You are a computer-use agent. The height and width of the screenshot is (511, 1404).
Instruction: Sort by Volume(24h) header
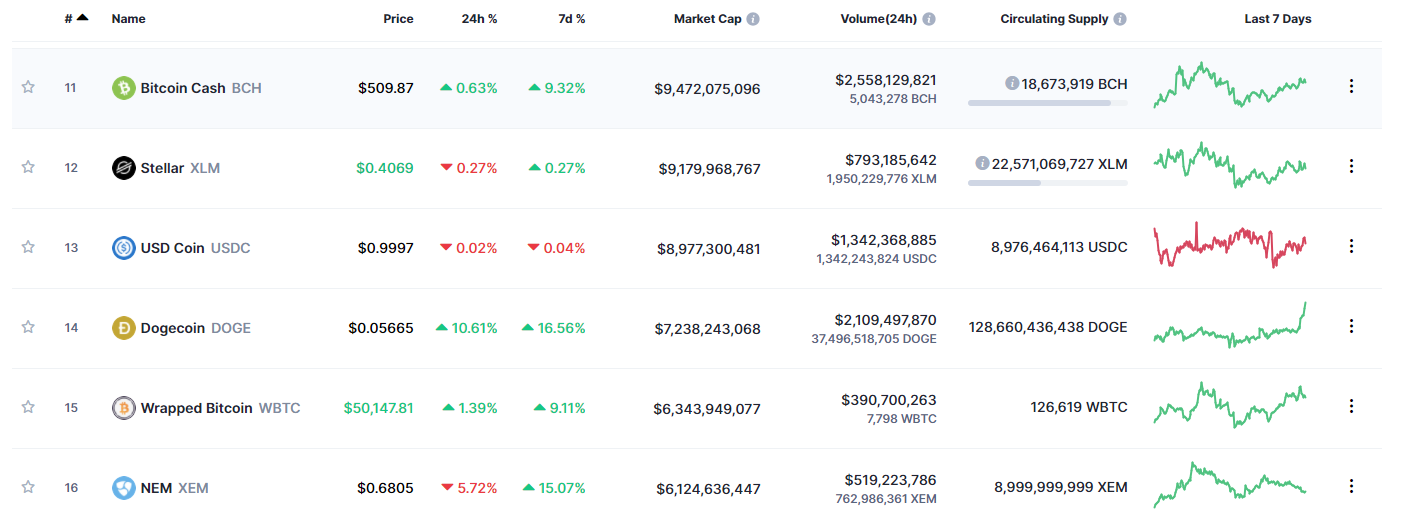tap(878, 19)
